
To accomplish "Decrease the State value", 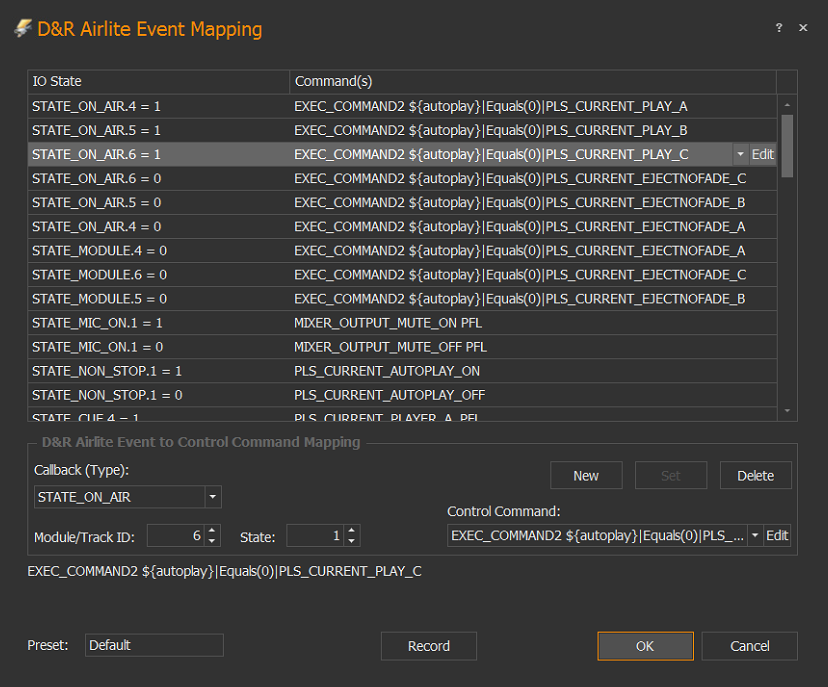I will (x=352, y=541).
